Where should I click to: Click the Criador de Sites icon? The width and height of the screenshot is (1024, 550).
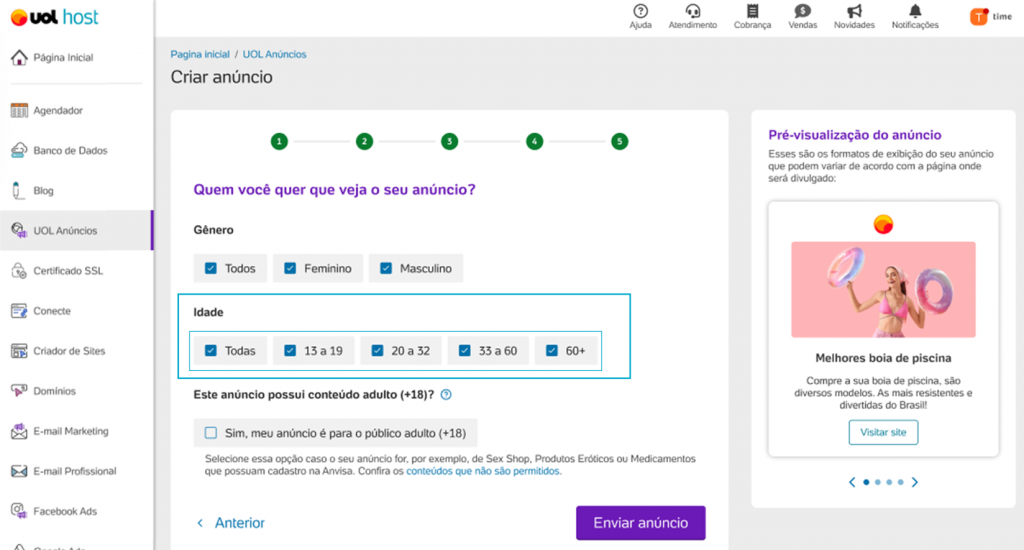(19, 351)
